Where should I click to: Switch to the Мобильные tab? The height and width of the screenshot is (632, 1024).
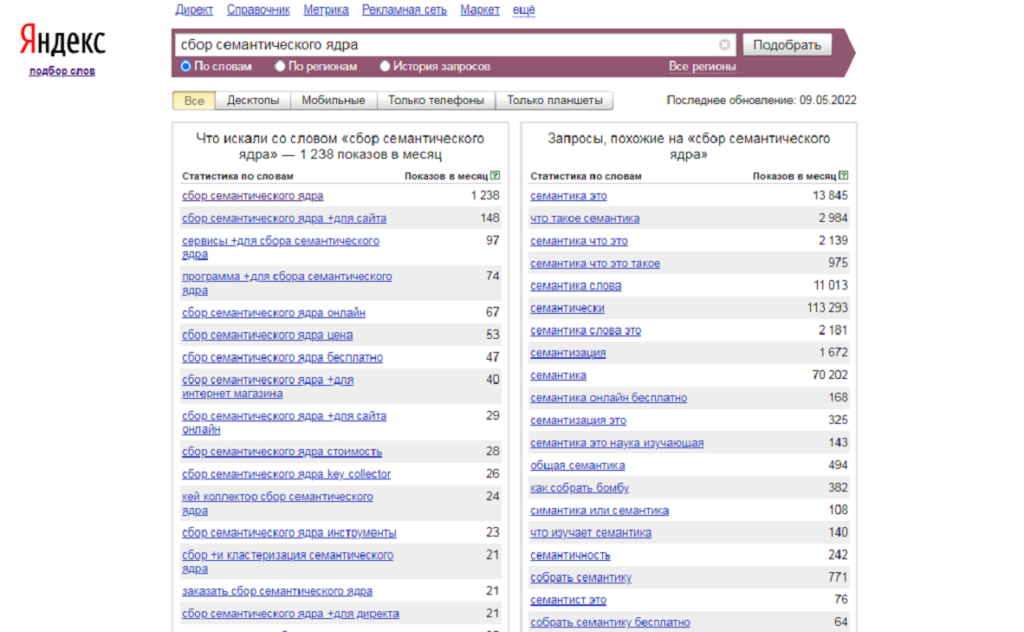coord(334,101)
